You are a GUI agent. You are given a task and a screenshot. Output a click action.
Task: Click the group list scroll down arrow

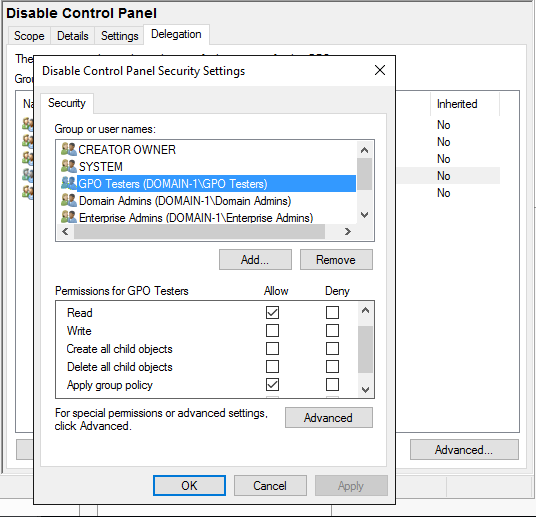(365, 215)
